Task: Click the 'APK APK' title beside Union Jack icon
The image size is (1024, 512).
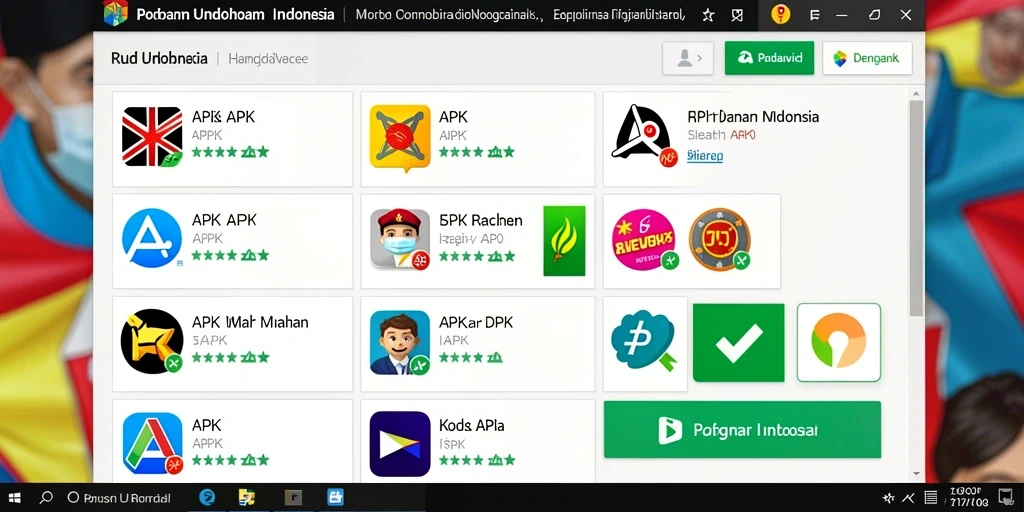Action: point(223,118)
